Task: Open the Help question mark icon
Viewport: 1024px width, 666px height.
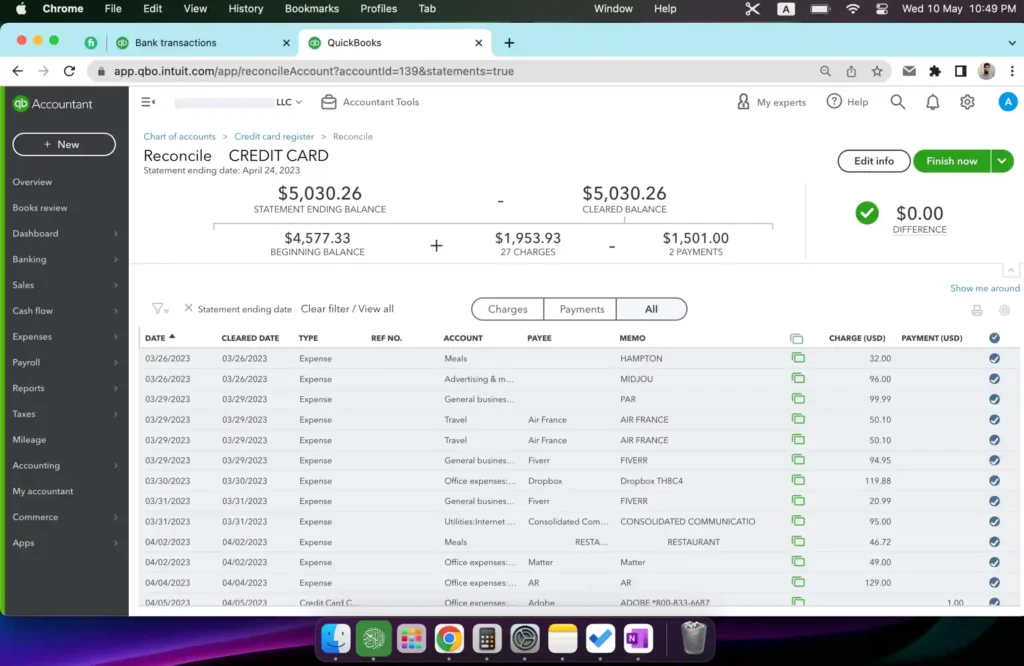Action: click(834, 102)
